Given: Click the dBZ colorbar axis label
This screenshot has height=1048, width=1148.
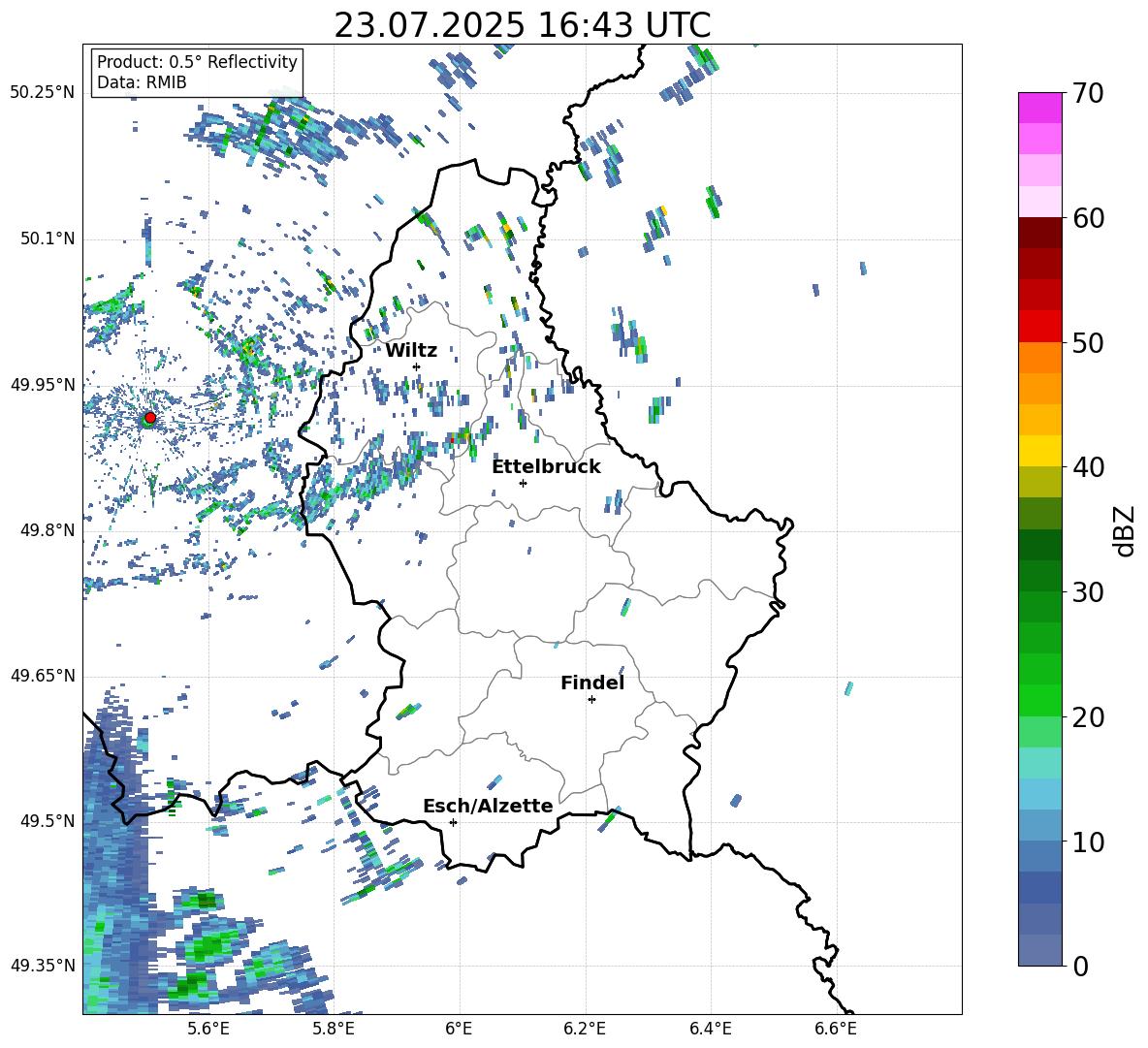Looking at the screenshot, I should pyautogui.click(x=1126, y=530).
